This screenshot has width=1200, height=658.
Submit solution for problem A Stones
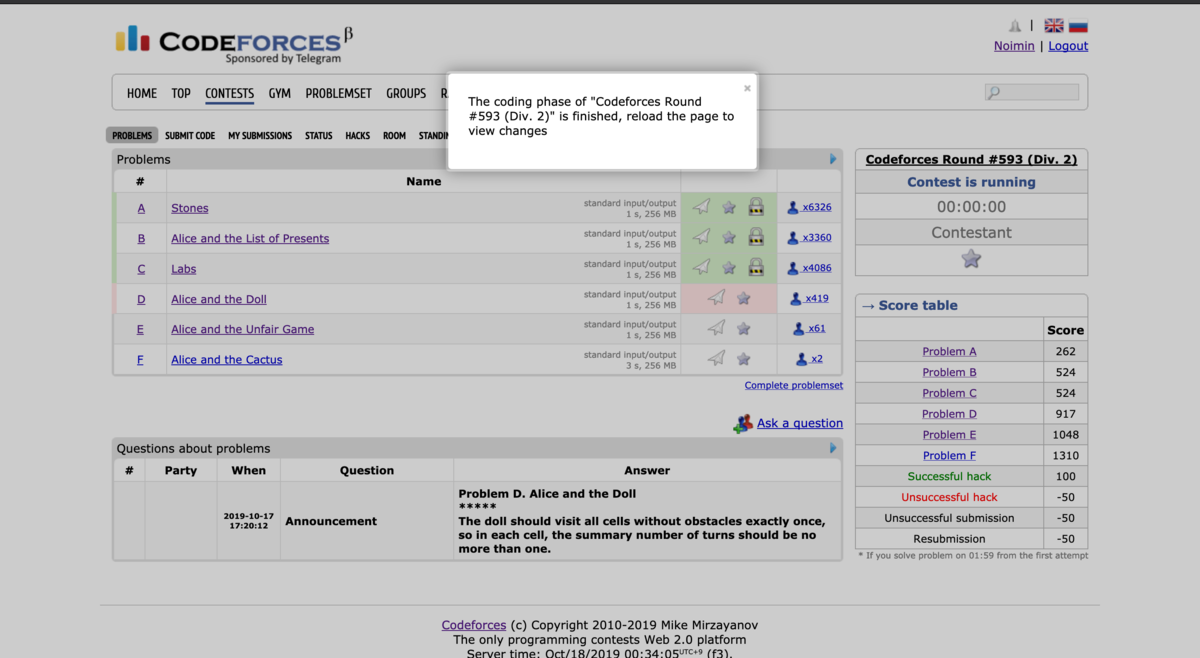tap(702, 207)
